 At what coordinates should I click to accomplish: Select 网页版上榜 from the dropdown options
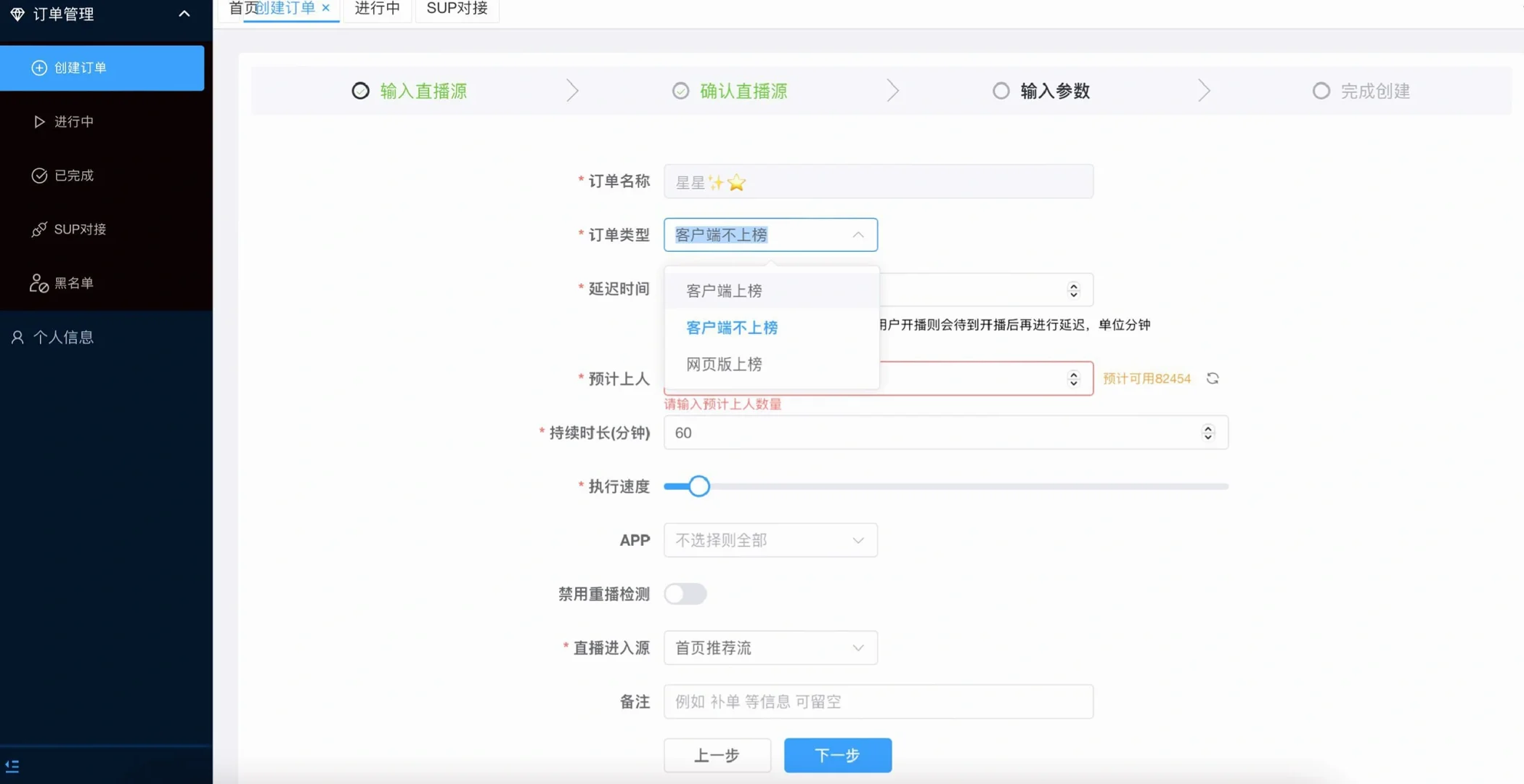click(x=722, y=364)
